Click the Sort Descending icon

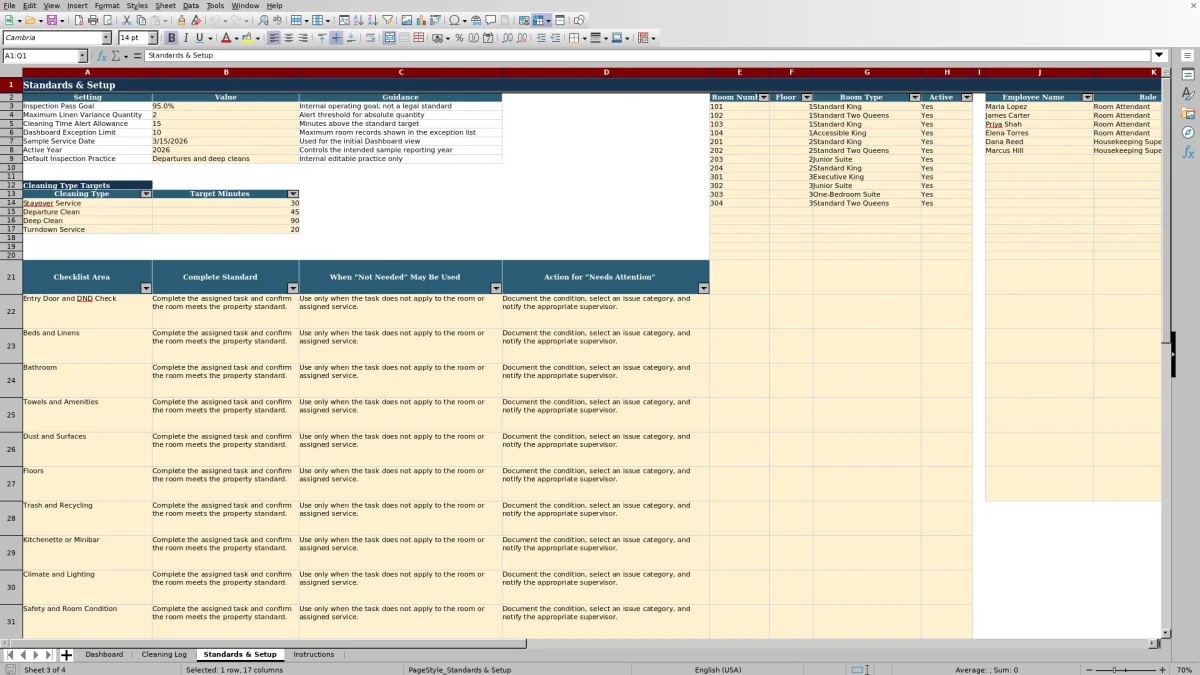372,20
